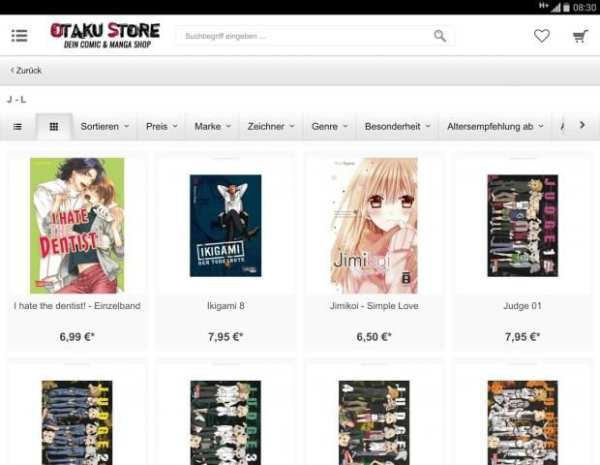Click the price 6,50 €
The image size is (600, 465).
374,337
